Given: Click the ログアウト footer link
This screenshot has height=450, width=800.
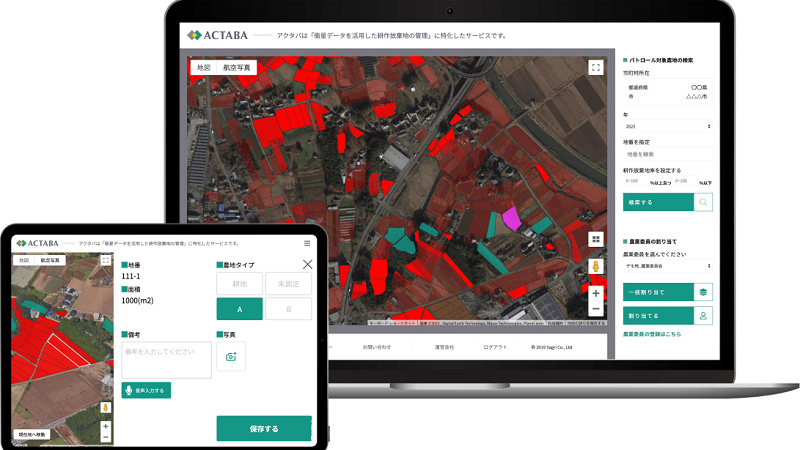Looking at the screenshot, I should coord(495,347).
